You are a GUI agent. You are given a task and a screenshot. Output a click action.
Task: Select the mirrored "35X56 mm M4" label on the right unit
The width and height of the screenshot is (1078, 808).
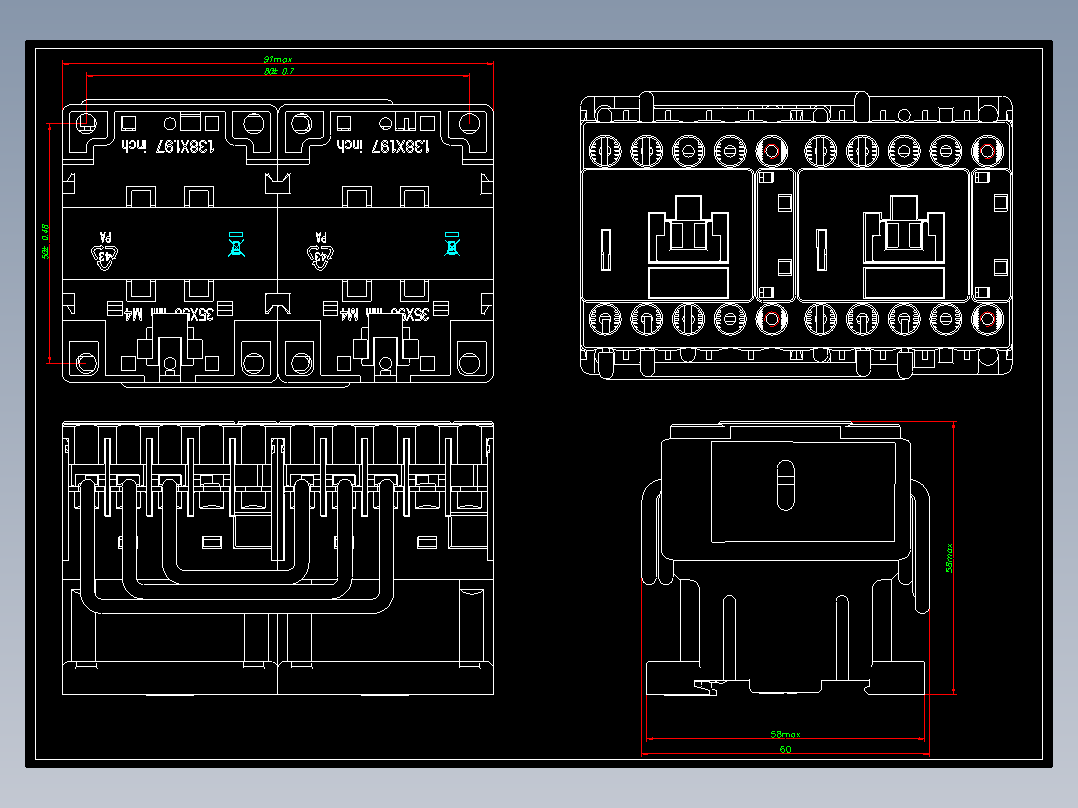(384, 314)
